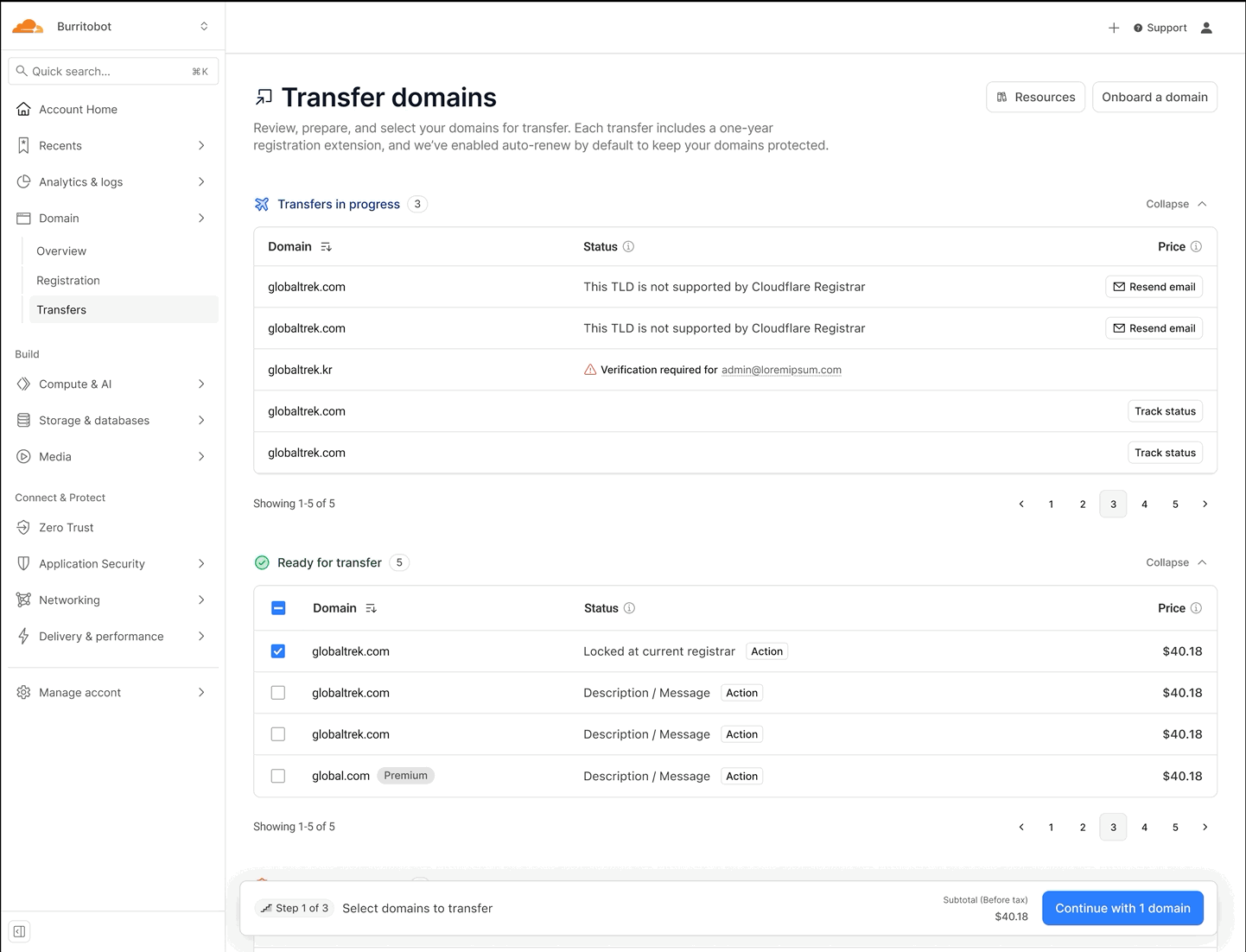This screenshot has width=1246, height=952.
Task: Go to next page in Ready for transfer pagination
Action: point(1205,827)
